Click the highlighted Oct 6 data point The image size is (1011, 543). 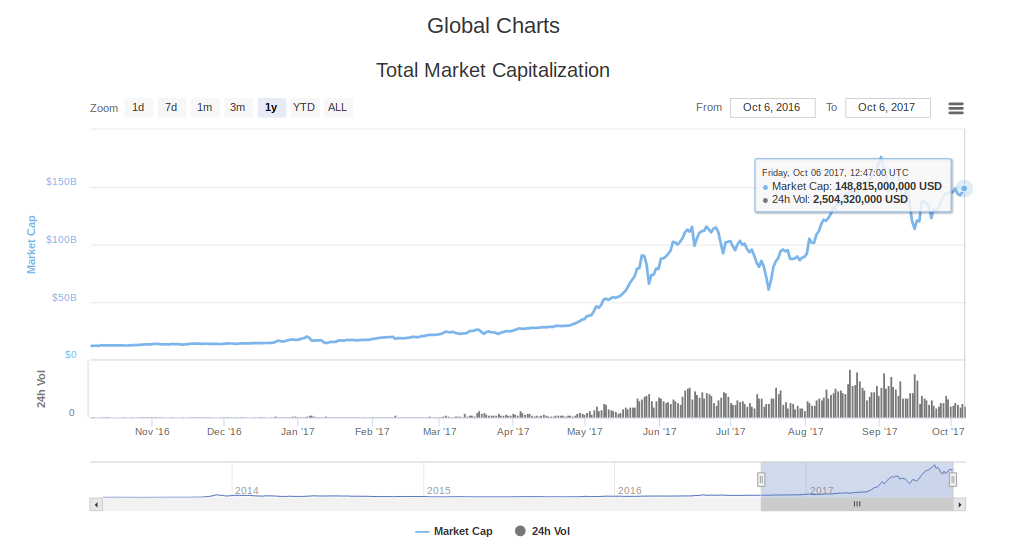click(x=964, y=188)
